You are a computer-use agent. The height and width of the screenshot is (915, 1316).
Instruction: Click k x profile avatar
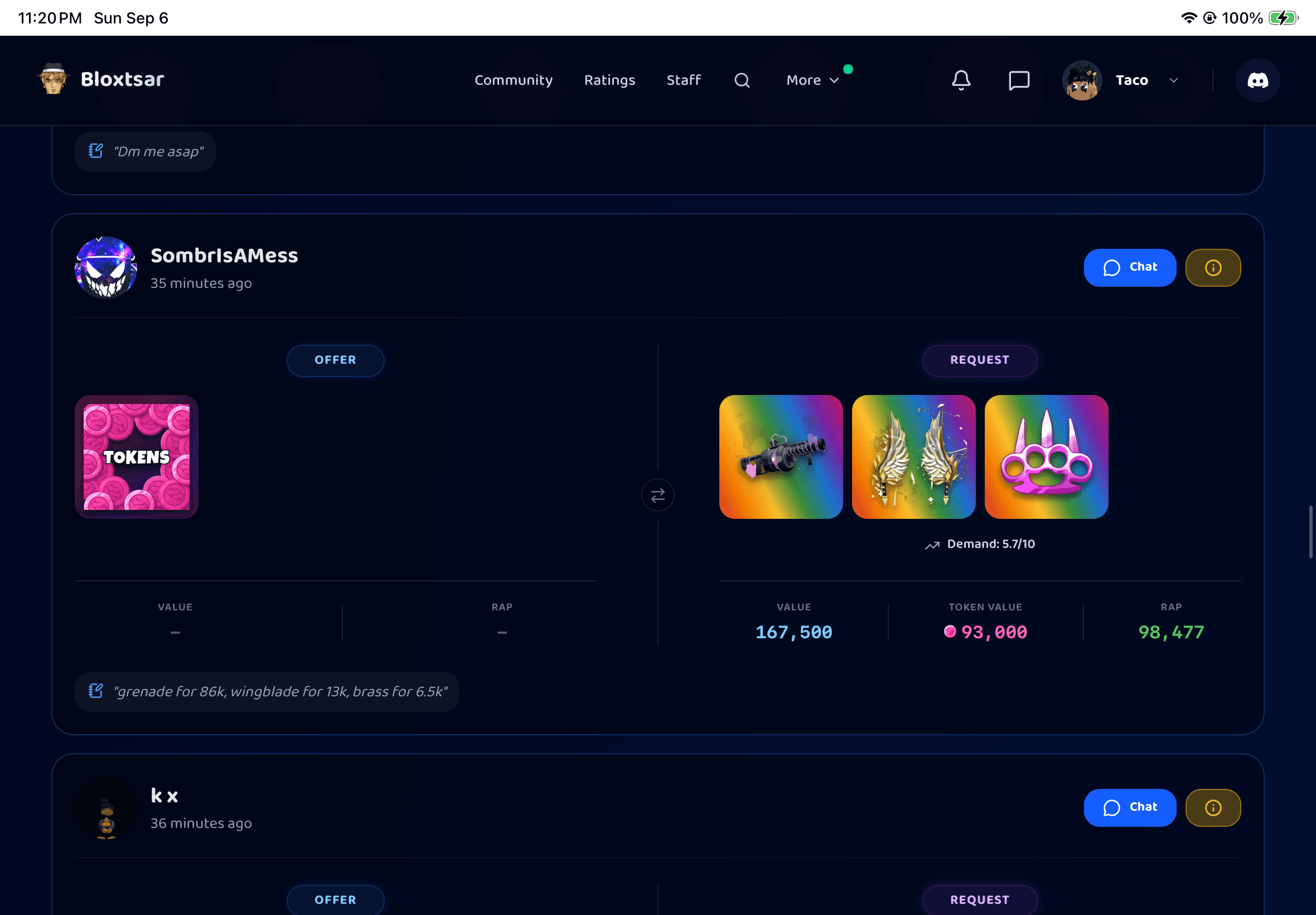[x=106, y=807]
